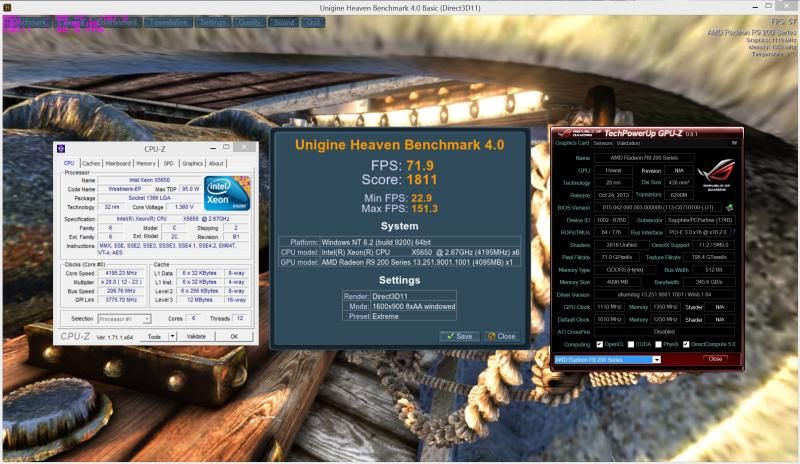
Task: Open the About tab in CPU-Z
Action: 216,163
